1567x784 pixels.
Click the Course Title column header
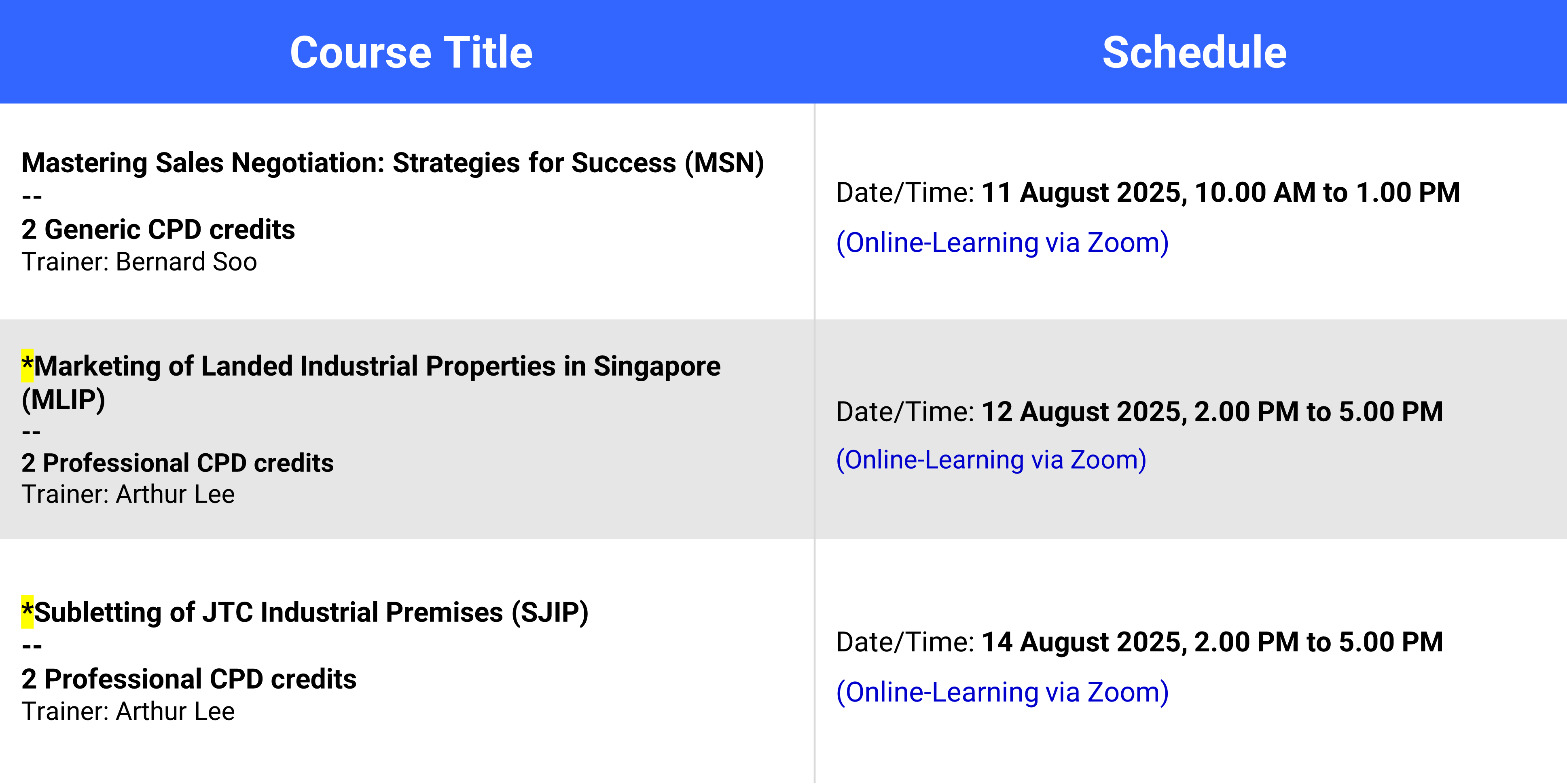click(411, 52)
